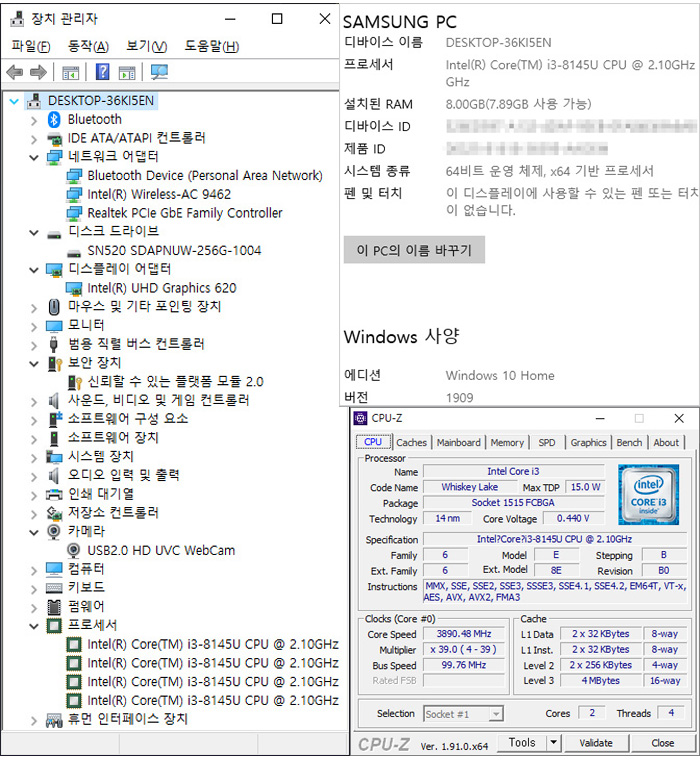Open the Tools dropdown arrow in CPU-Z
The image size is (700, 761).
click(x=554, y=743)
